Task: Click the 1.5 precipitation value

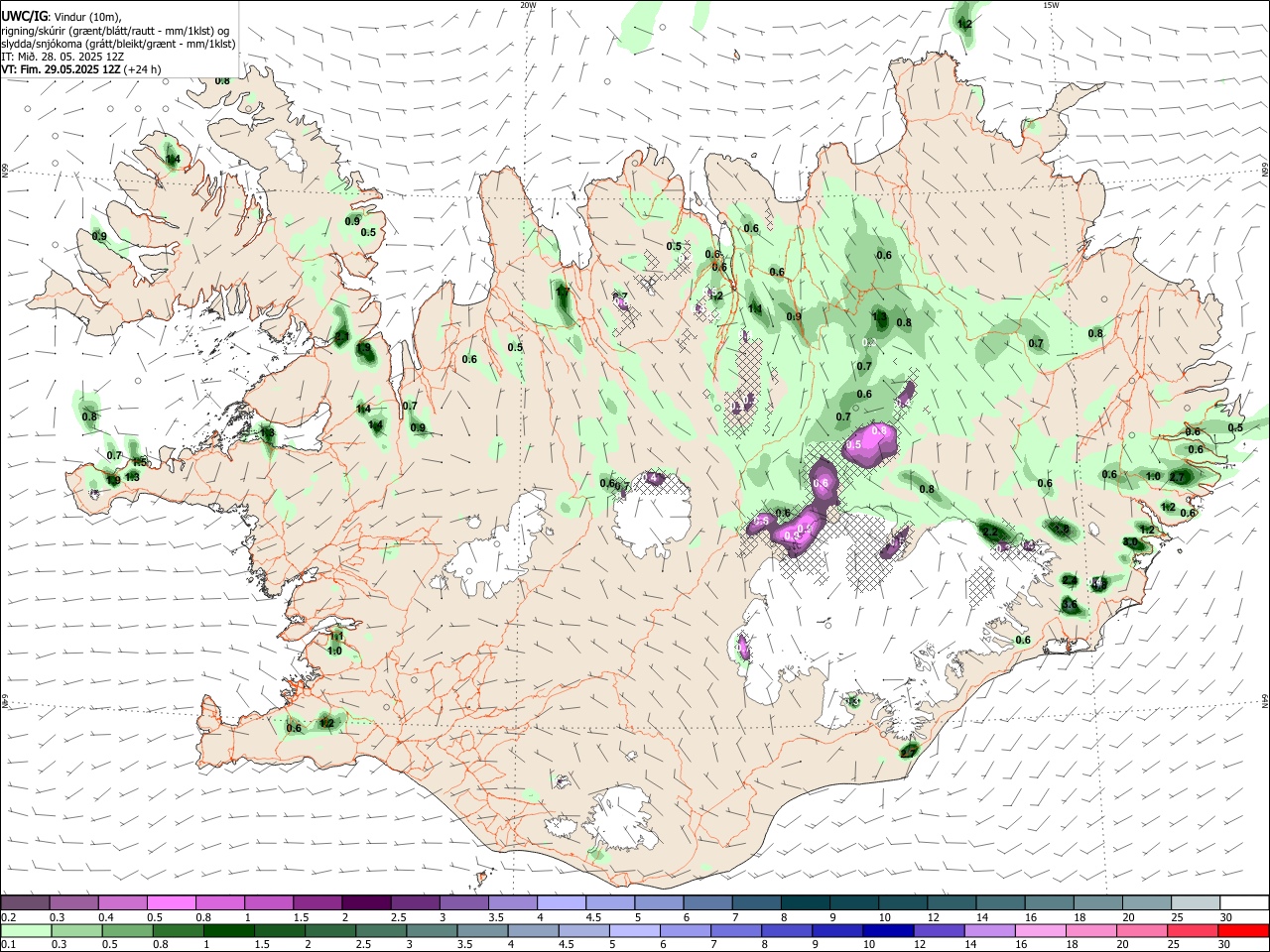Action: click(140, 462)
